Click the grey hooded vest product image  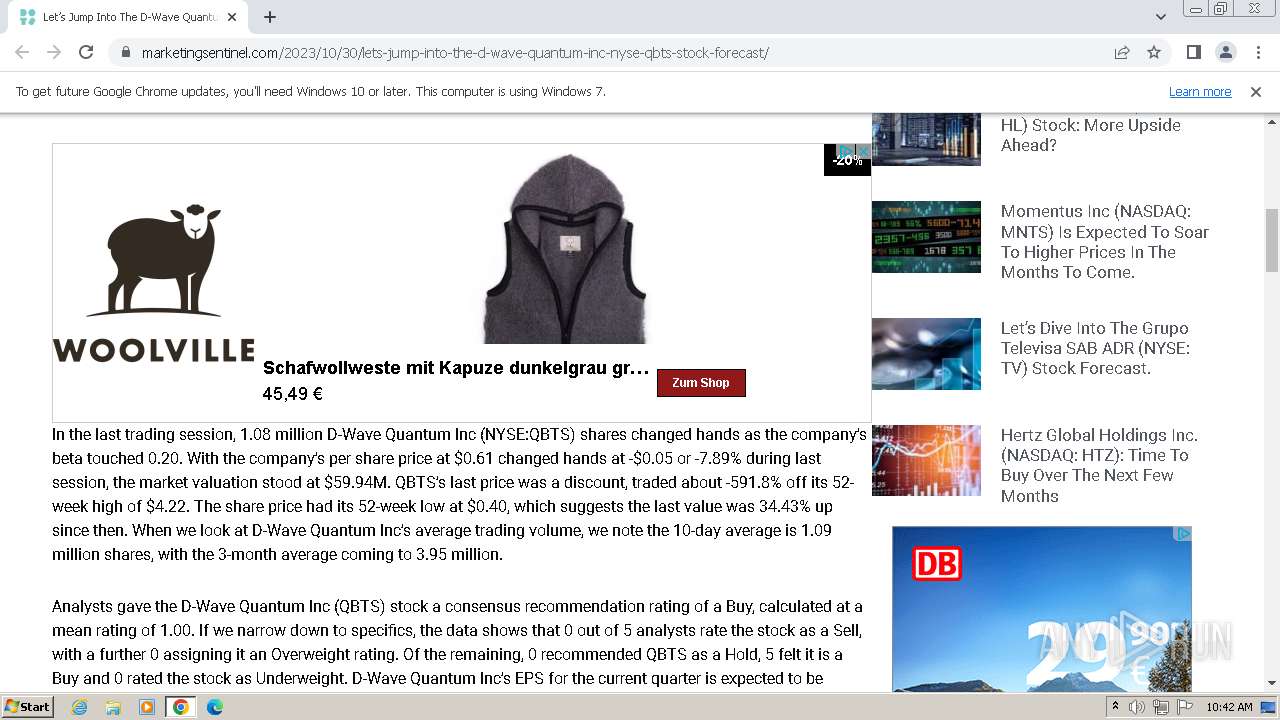(566, 248)
